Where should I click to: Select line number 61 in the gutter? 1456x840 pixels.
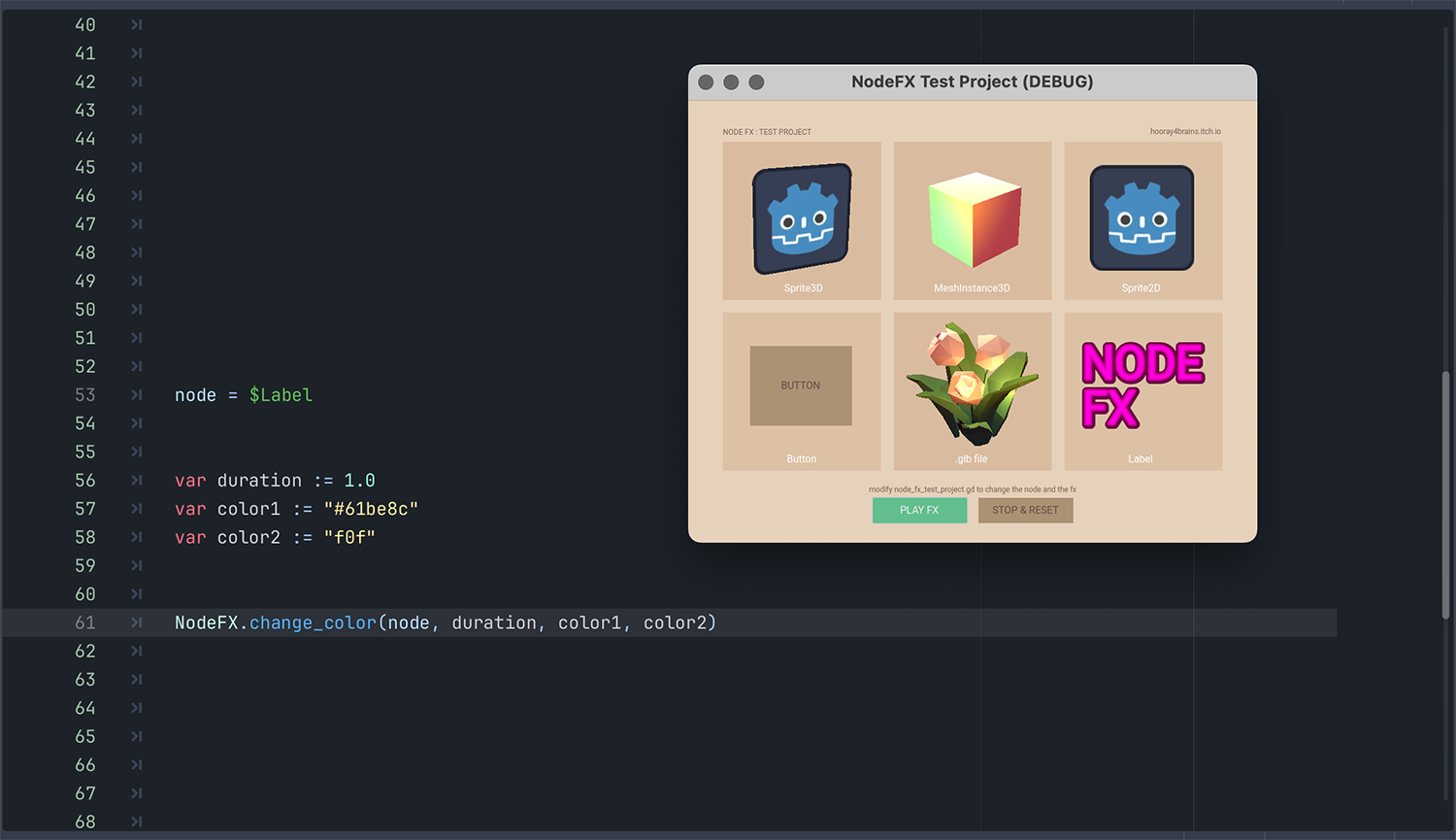tap(85, 622)
